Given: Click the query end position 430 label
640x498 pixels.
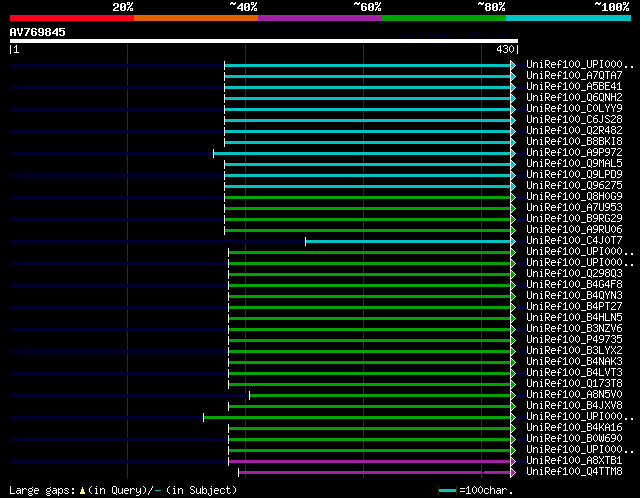Looking at the screenshot, I should pos(505,49).
